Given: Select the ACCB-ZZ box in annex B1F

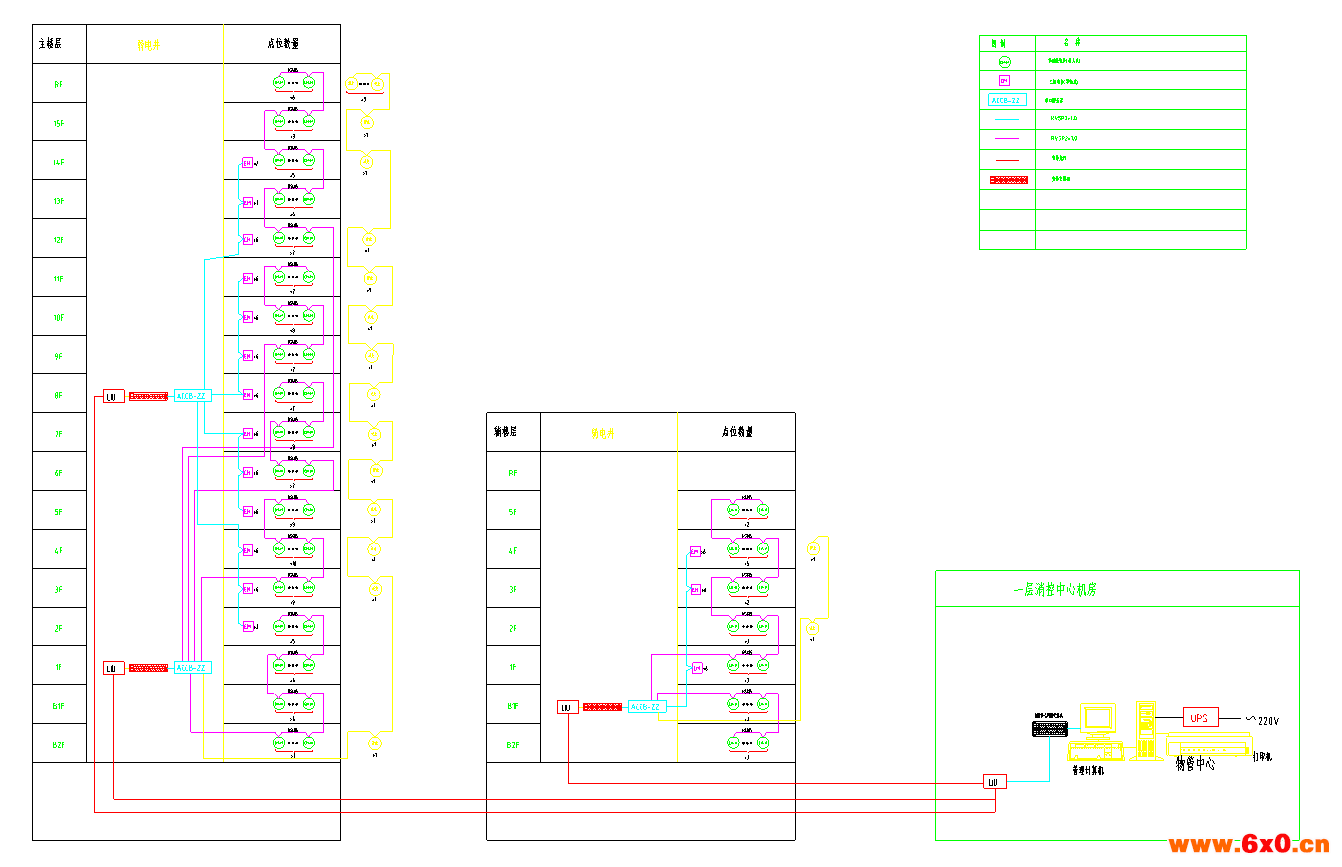Looking at the screenshot, I should (646, 706).
